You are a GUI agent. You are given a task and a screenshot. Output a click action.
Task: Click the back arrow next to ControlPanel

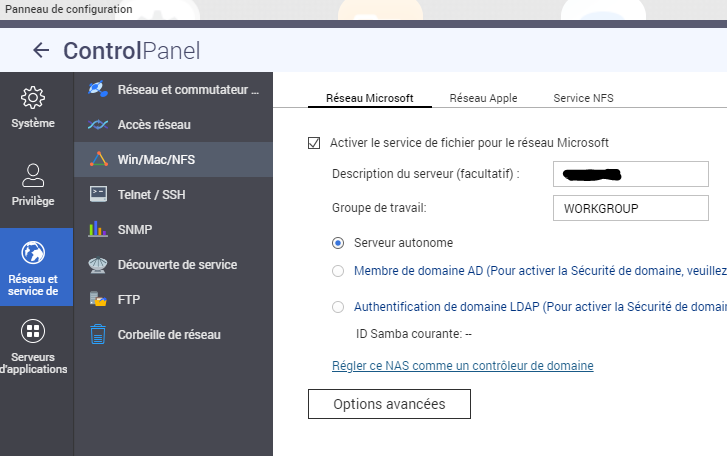point(41,51)
